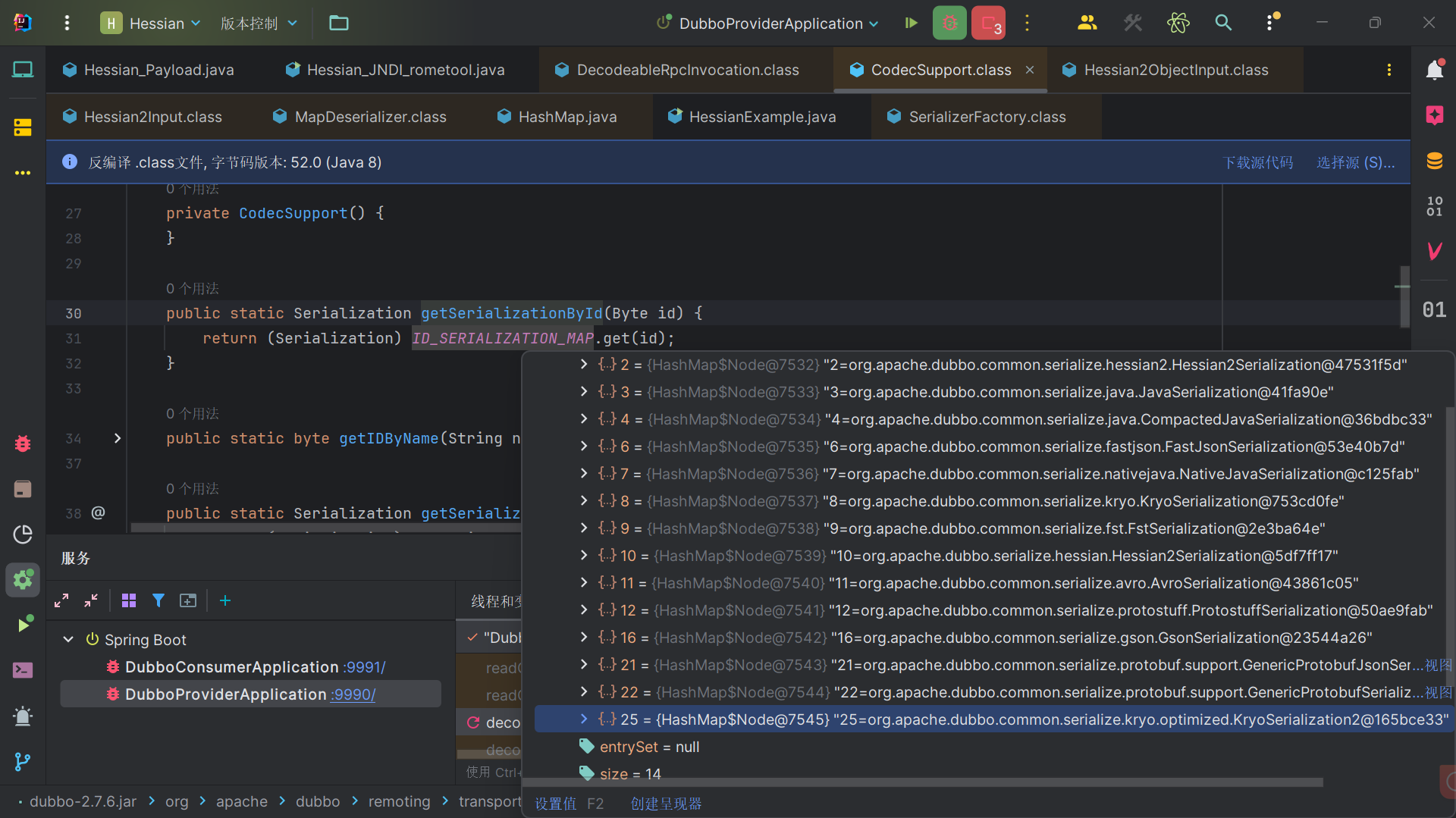The height and width of the screenshot is (818, 1456).
Task: Expand the folded getIDByName method on line 34
Action: click(x=118, y=438)
